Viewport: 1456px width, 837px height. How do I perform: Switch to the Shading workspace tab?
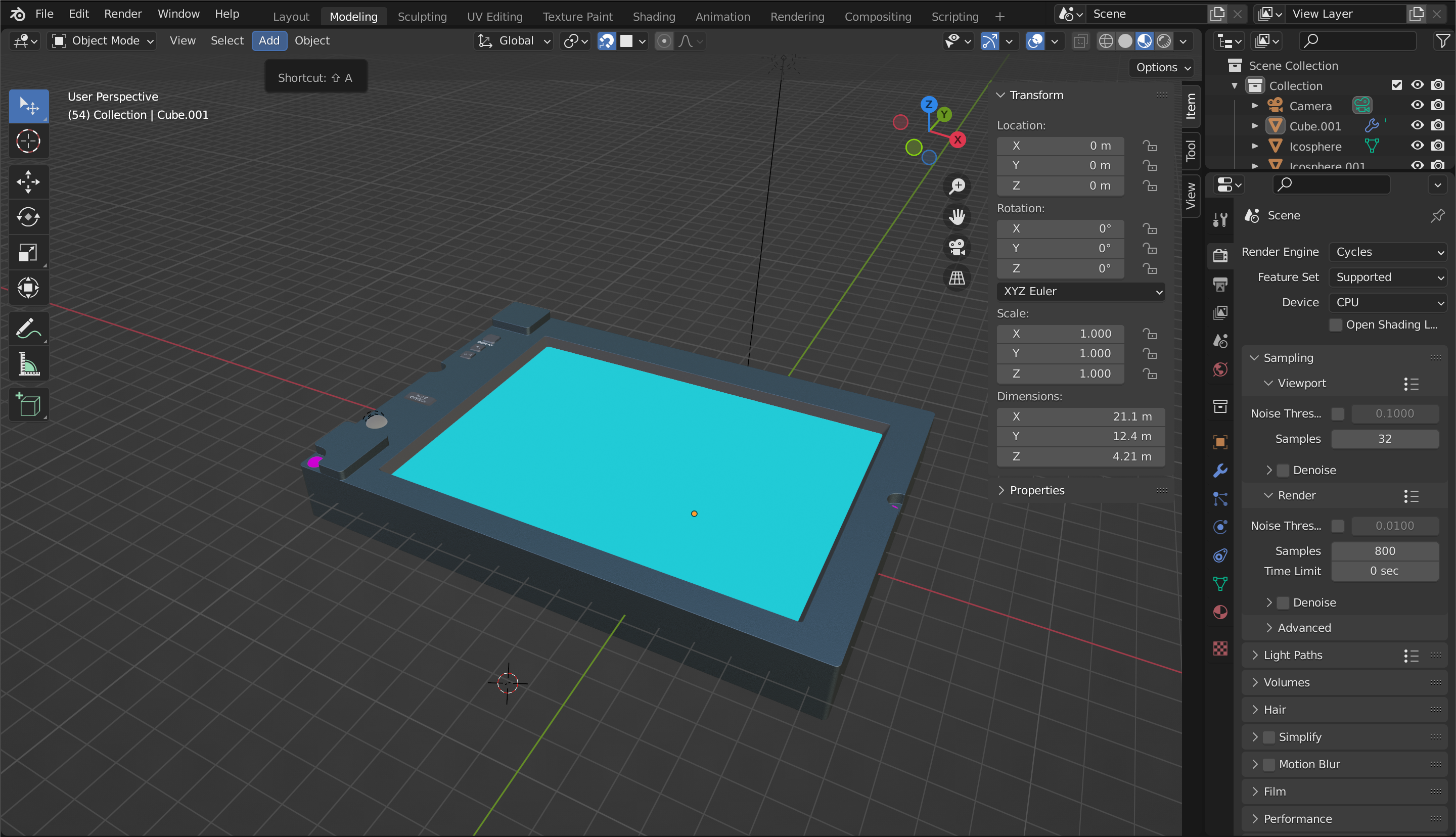coord(654,17)
